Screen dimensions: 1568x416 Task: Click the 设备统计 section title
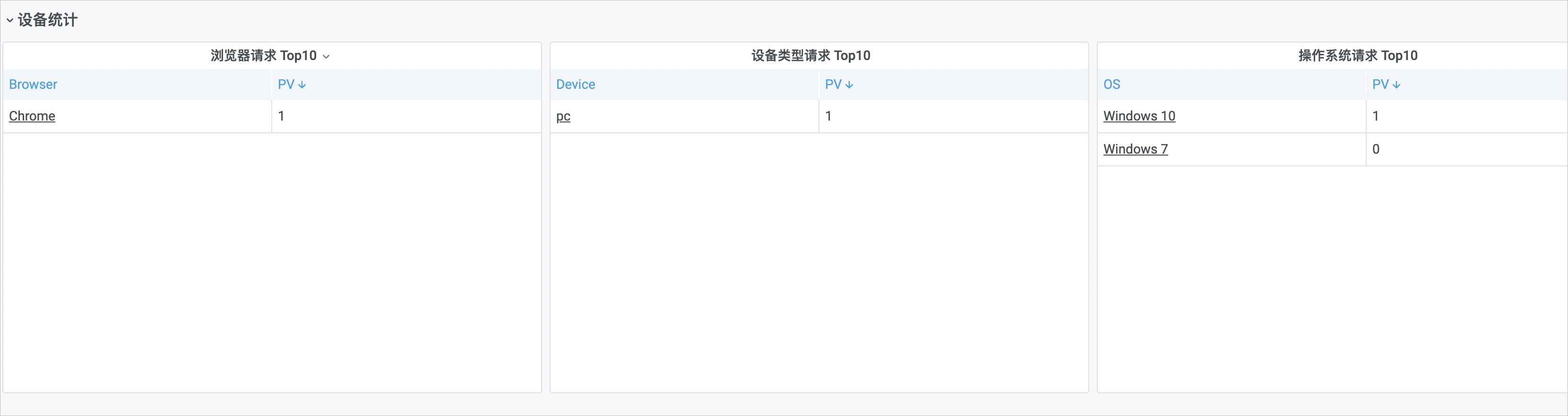pos(47,20)
